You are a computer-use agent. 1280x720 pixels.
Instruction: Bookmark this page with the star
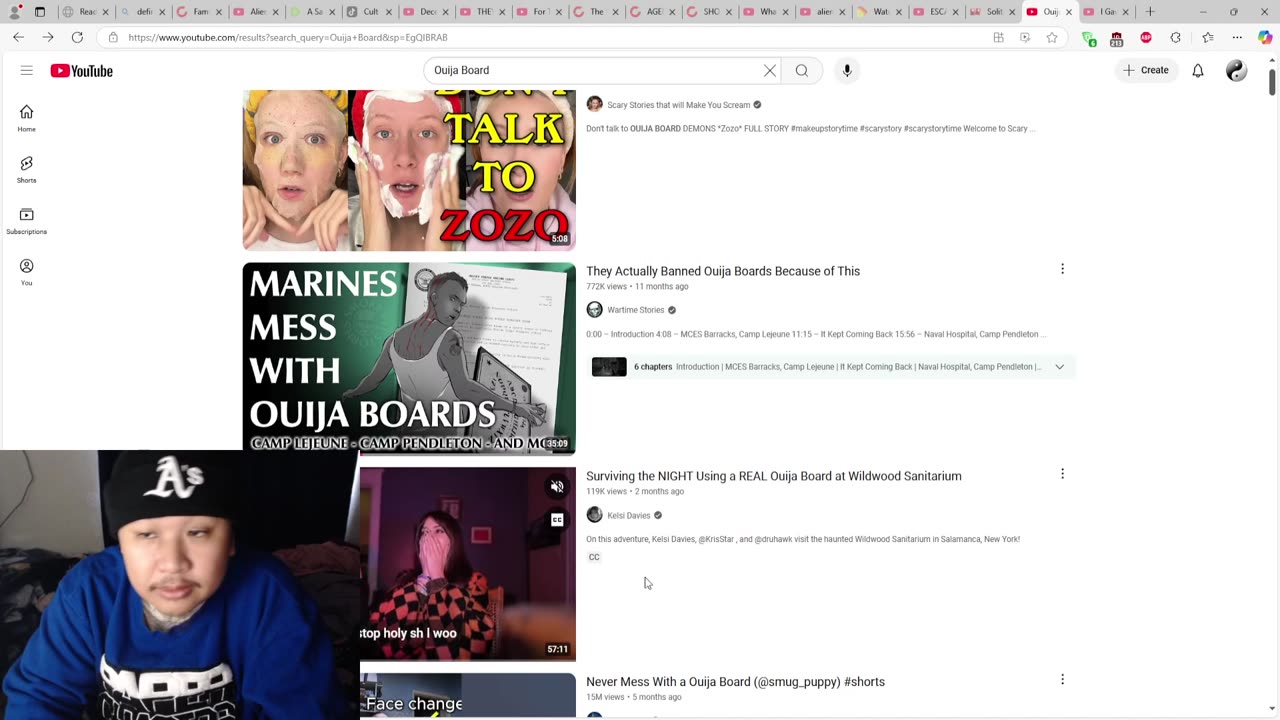click(1052, 37)
